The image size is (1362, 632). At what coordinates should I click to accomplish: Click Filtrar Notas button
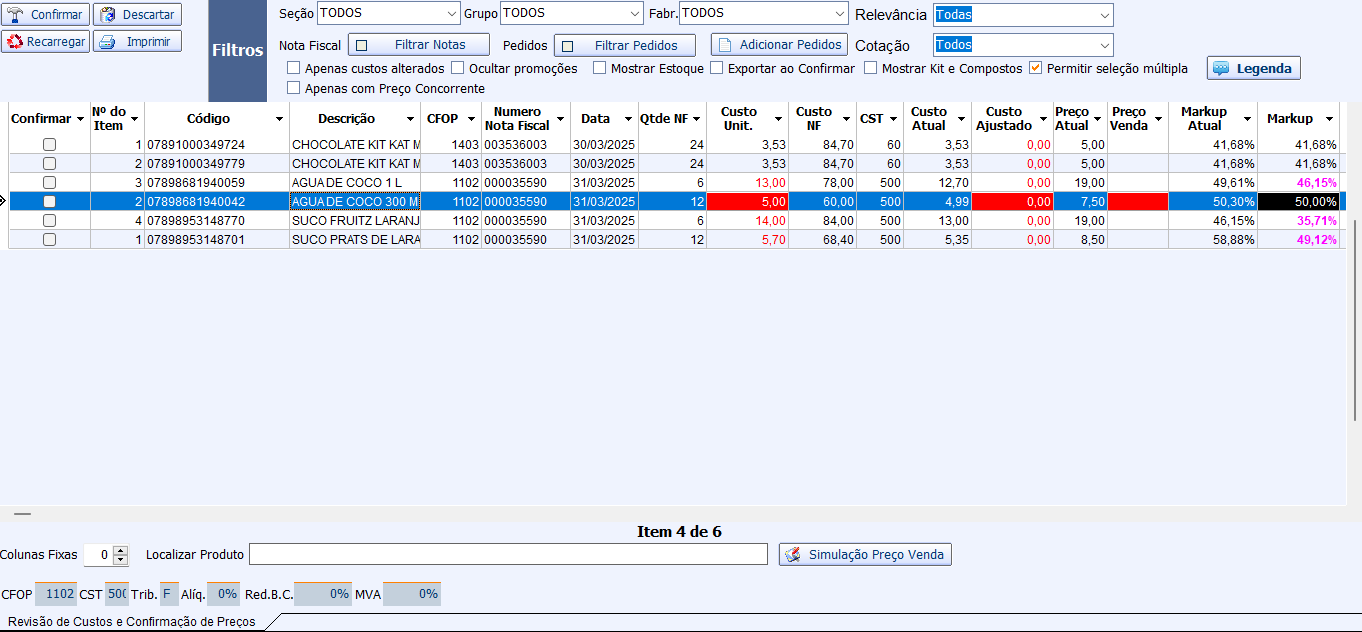pos(419,45)
